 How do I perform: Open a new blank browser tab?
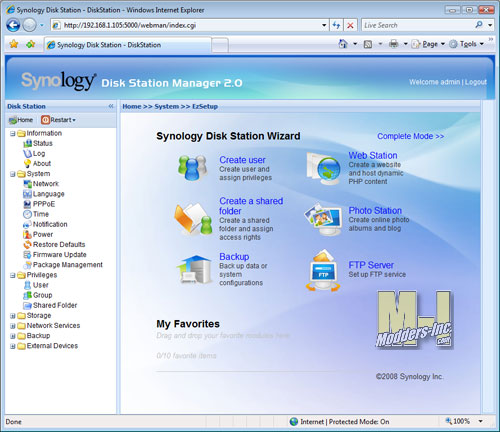tap(220, 45)
